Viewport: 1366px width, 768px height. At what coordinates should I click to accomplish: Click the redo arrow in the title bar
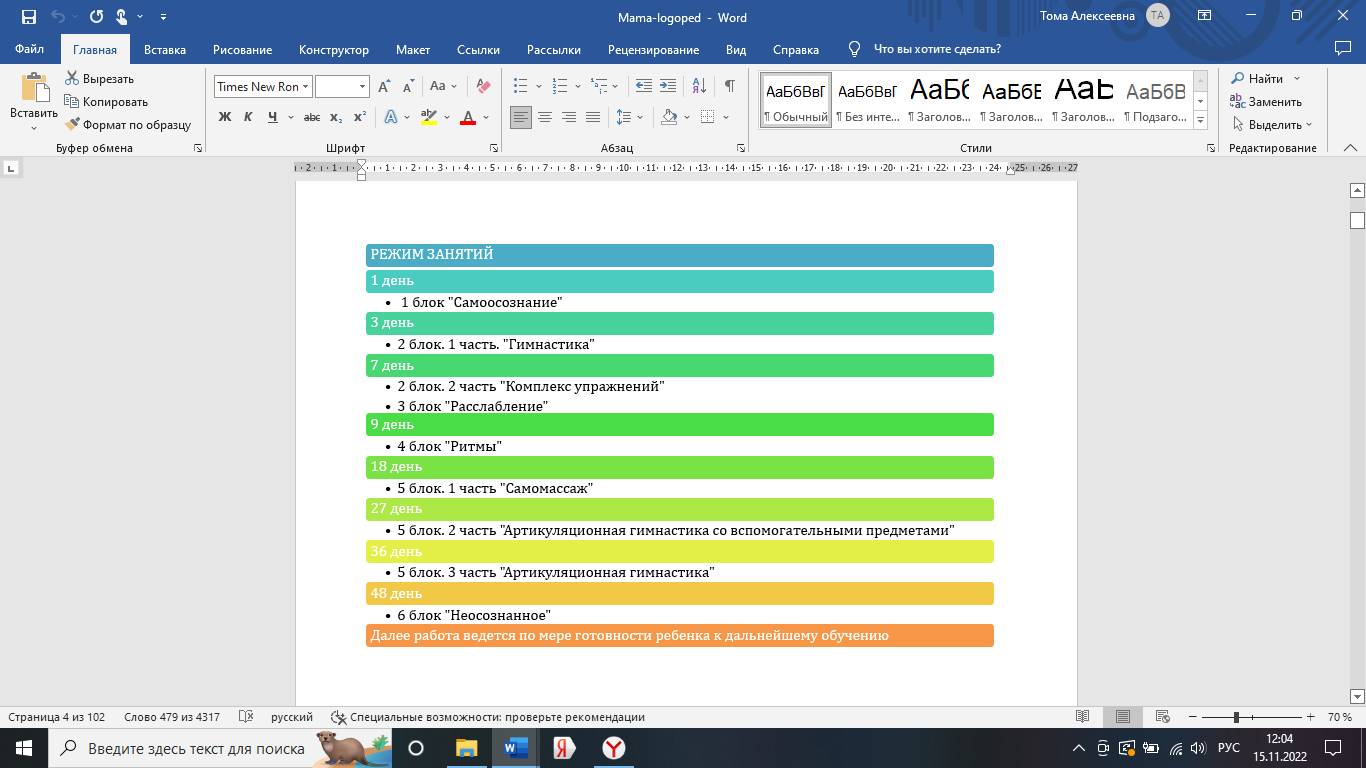coord(96,16)
